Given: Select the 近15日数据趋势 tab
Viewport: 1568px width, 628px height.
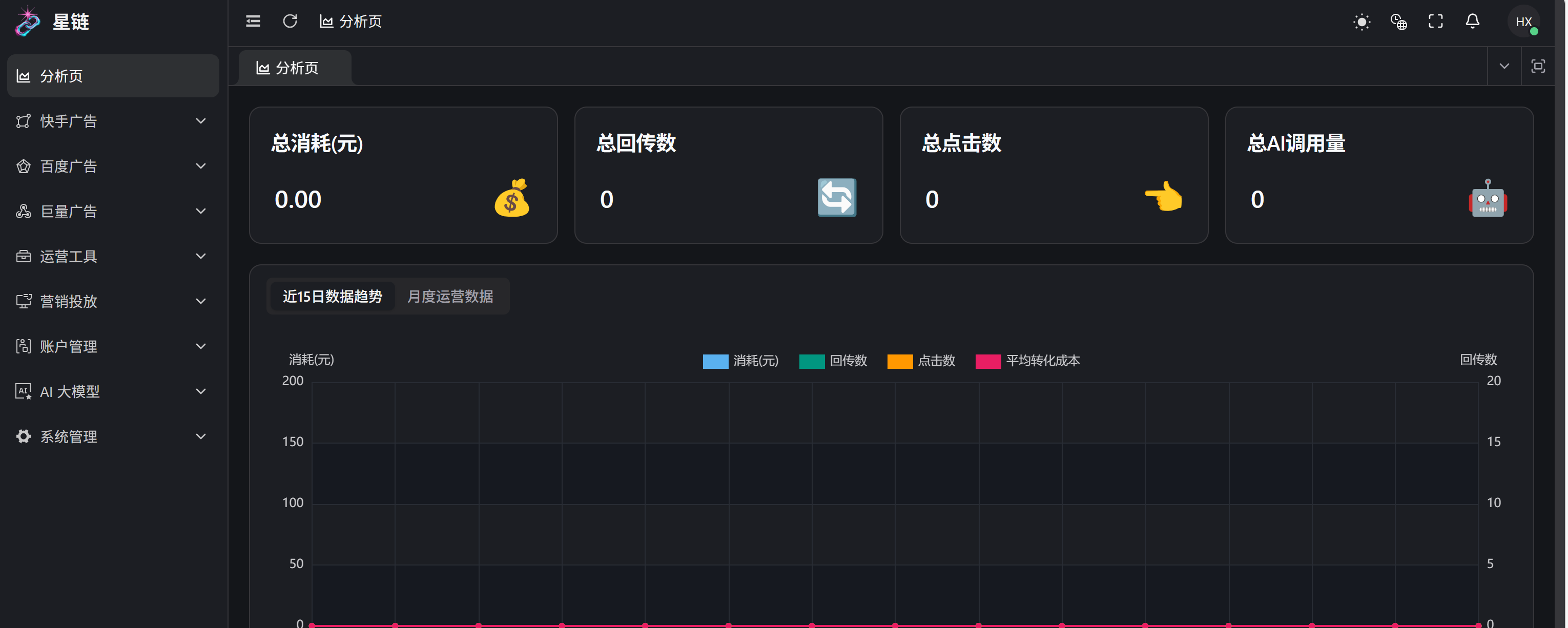Looking at the screenshot, I should pyautogui.click(x=333, y=297).
